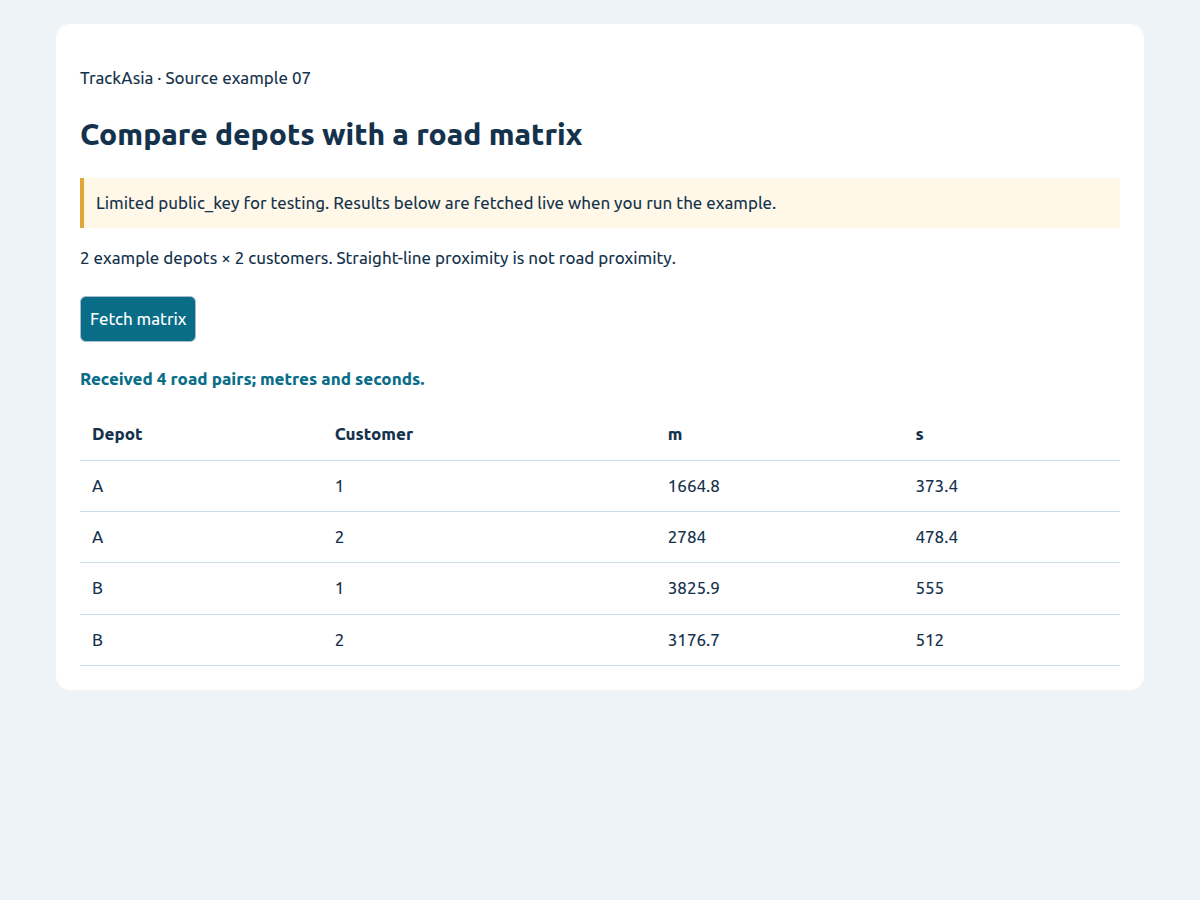Click the Fetch matrix button
1200x900 pixels.
(x=138, y=319)
